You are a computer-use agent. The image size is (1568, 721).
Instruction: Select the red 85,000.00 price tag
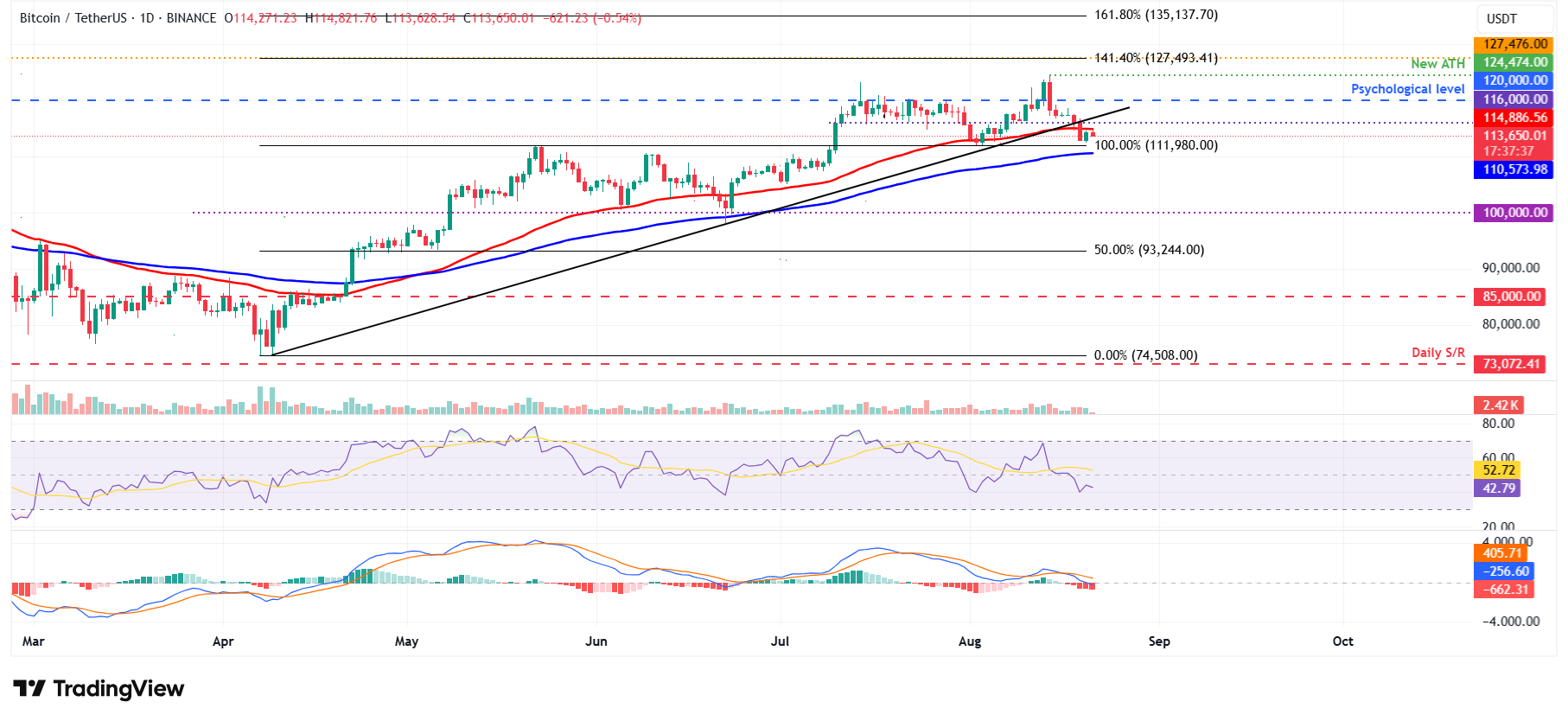(x=1511, y=297)
